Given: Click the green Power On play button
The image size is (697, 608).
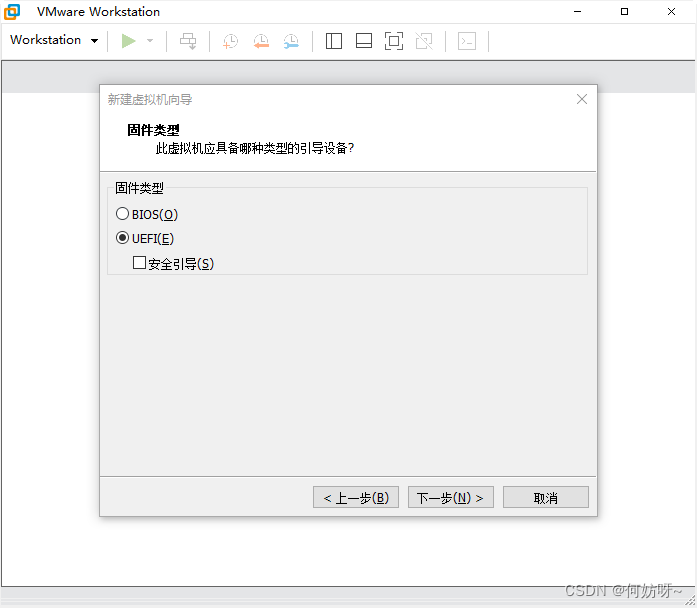Looking at the screenshot, I should [128, 41].
